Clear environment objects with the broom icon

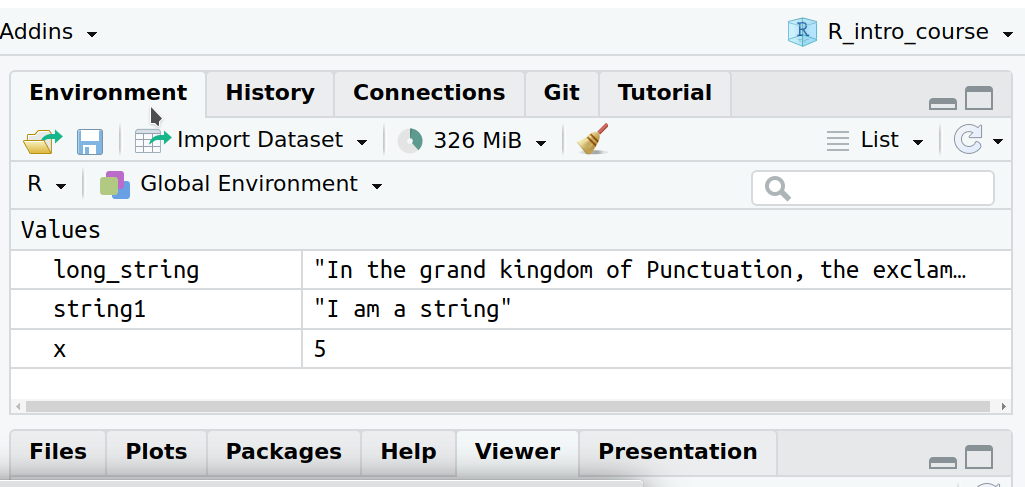coord(593,140)
